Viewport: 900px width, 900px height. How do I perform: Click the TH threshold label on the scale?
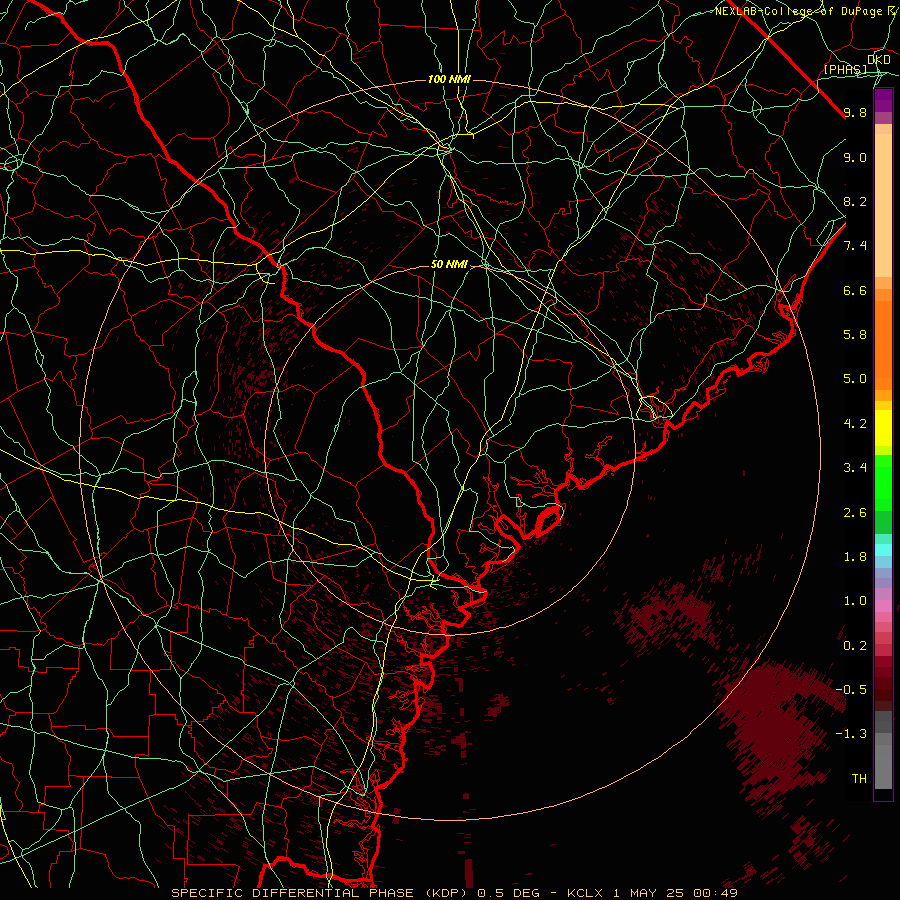coord(859,779)
